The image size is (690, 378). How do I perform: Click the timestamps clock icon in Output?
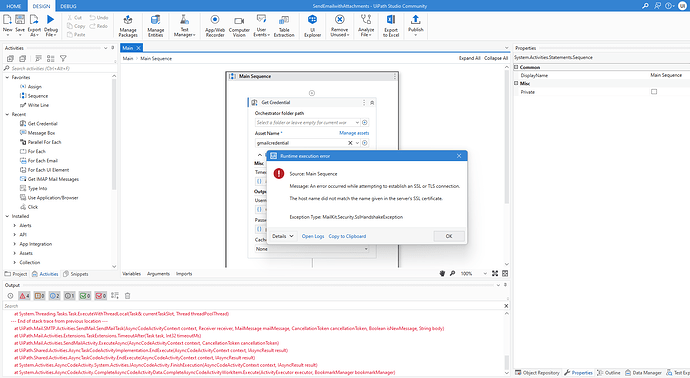tap(10, 296)
